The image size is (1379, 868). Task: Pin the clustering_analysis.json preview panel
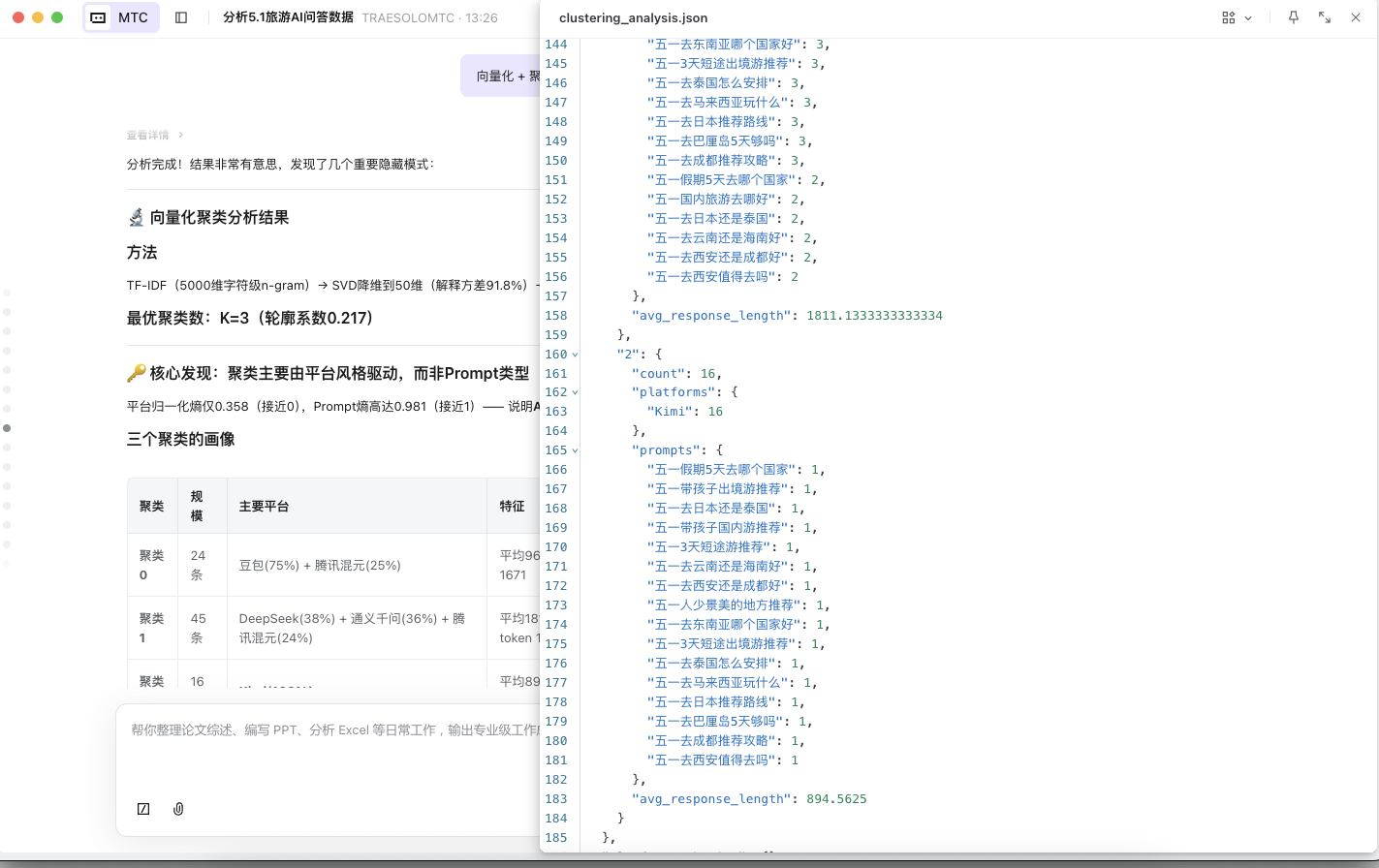tap(1293, 17)
